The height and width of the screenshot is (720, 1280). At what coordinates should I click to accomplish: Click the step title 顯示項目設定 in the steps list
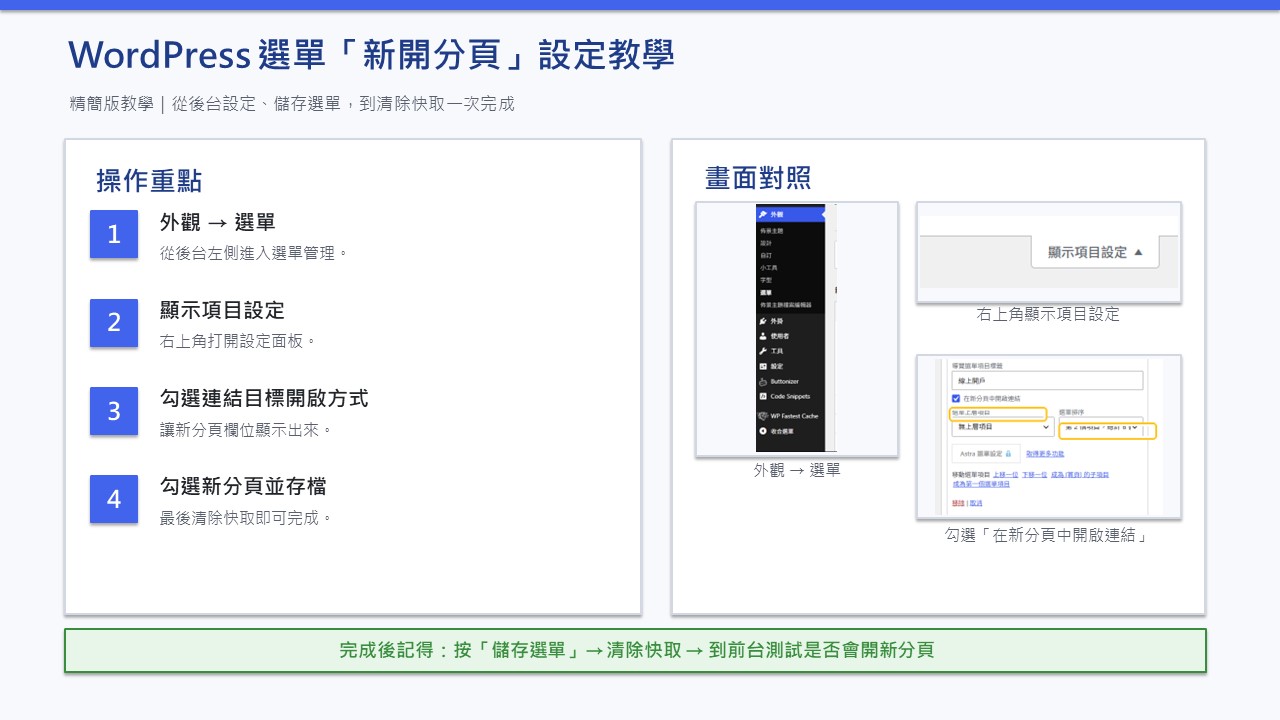[222, 310]
